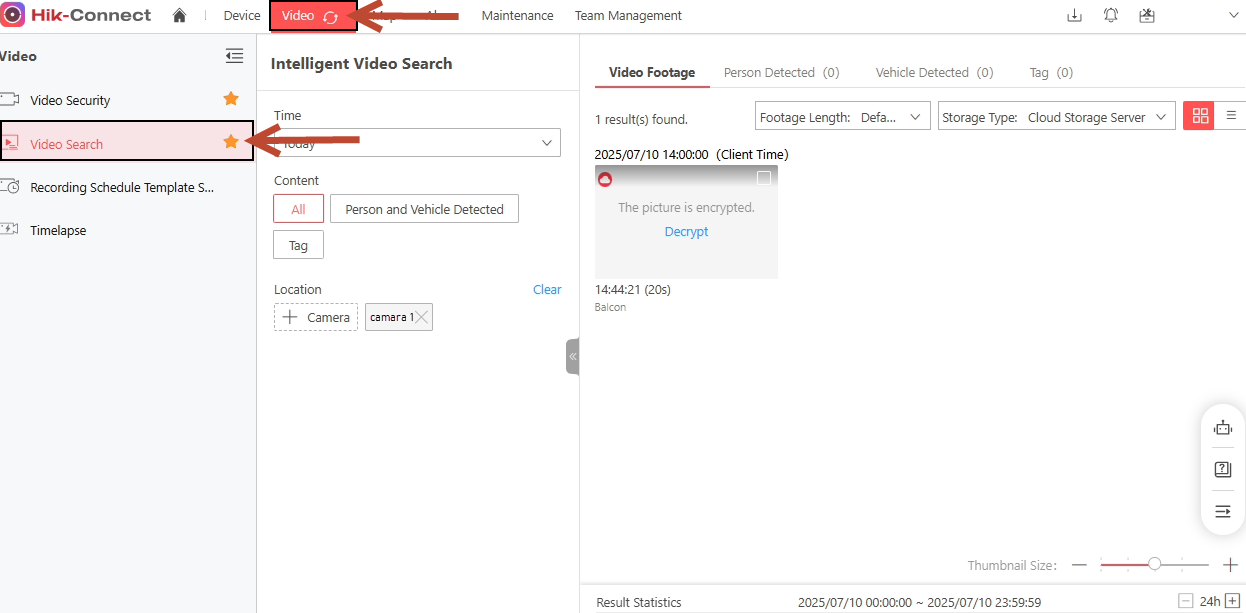Open the Maintenance menu
This screenshot has width=1246, height=613.
pyautogui.click(x=517, y=15)
